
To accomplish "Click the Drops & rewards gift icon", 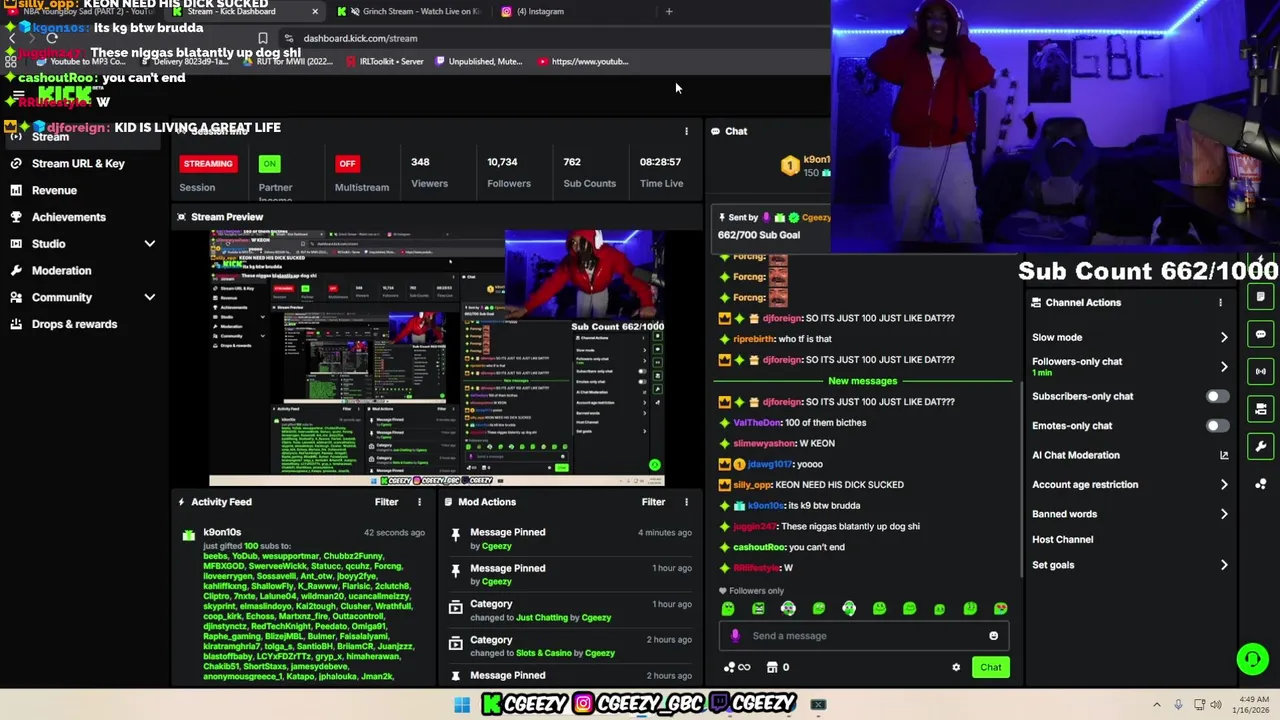I will [x=16, y=324].
